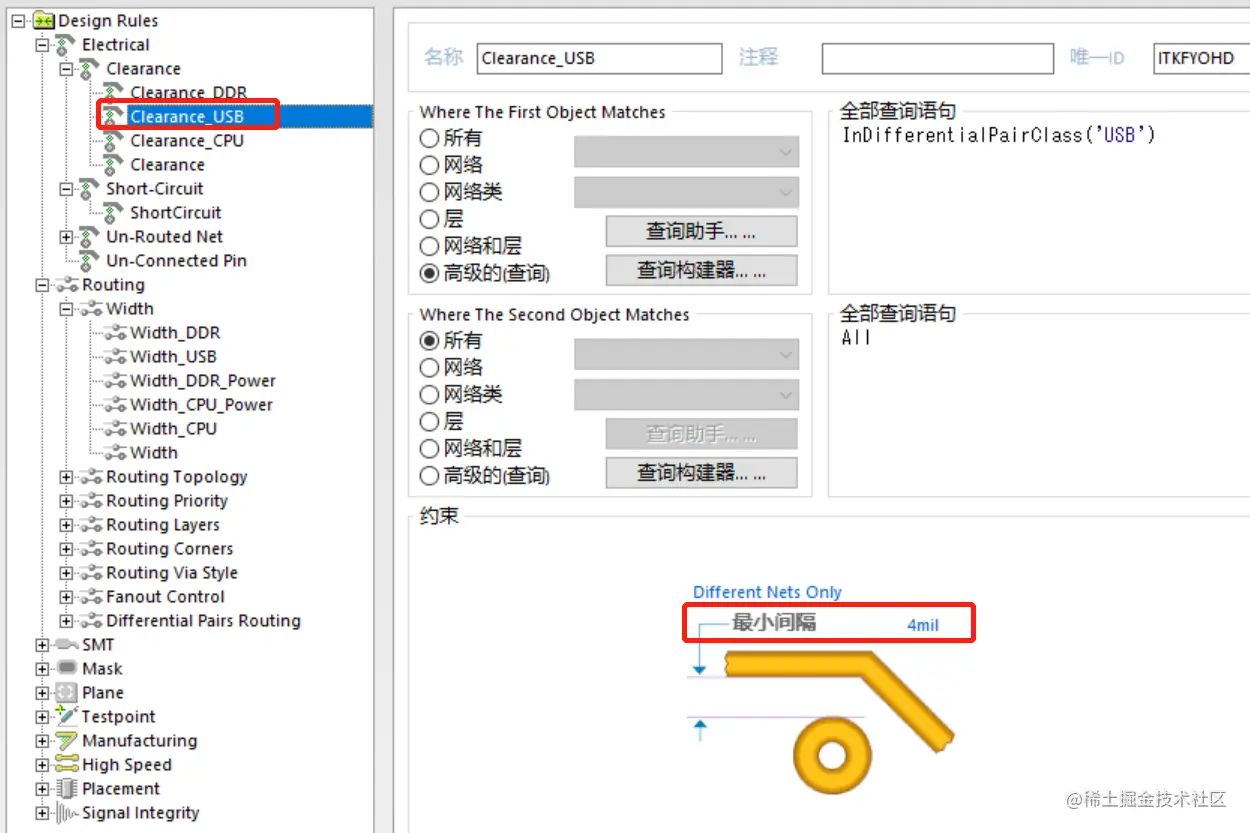
Task: Select 高级的(查询) radio for second object
Action: coord(429,476)
